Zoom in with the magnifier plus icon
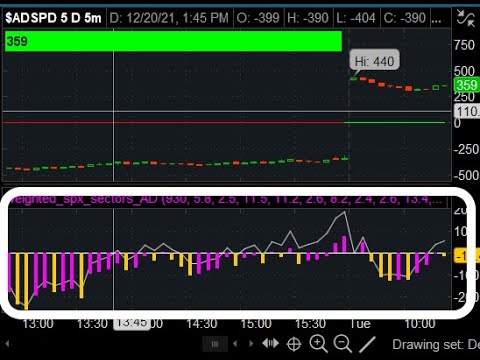Viewport: 480px width, 360px height. pyautogui.click(x=318, y=344)
